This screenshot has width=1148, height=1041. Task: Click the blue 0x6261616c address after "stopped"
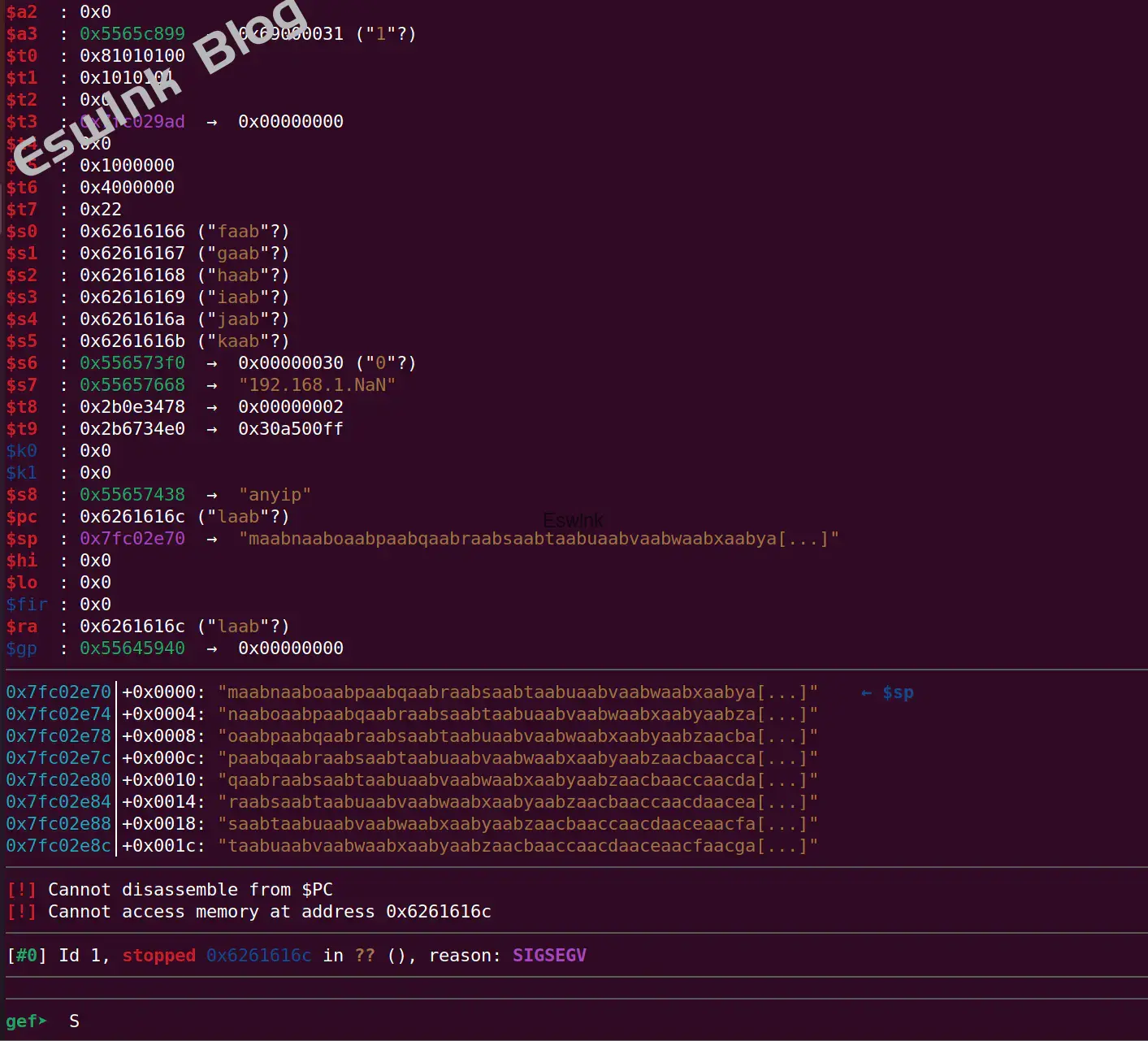[x=258, y=956]
